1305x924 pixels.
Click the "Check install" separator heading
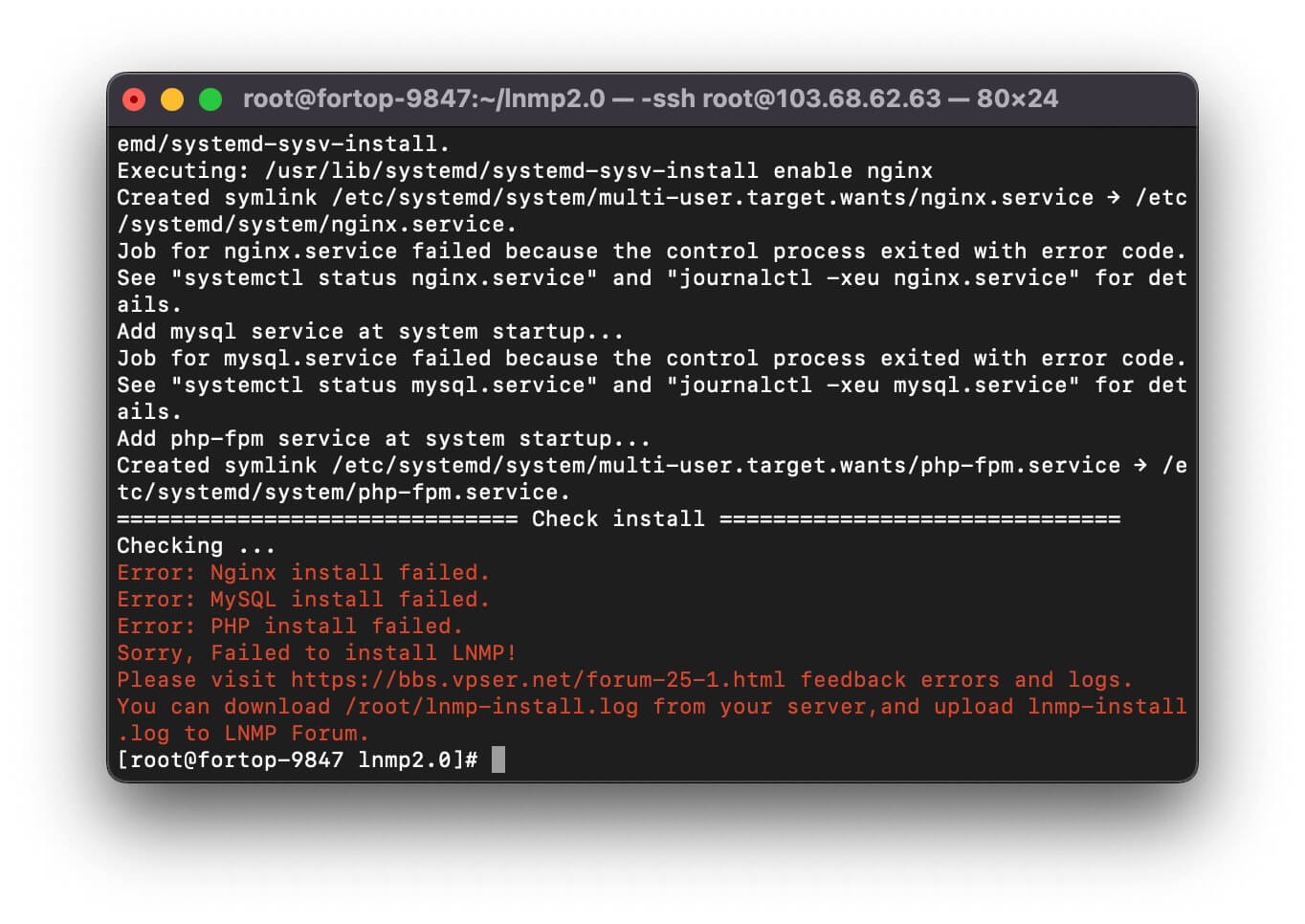tap(618, 519)
